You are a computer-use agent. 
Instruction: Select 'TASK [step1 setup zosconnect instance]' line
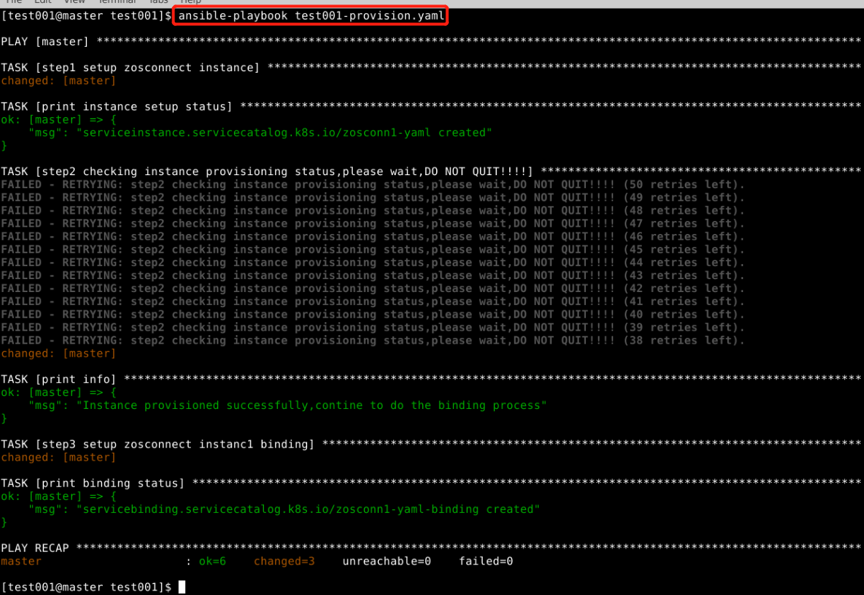431,67
